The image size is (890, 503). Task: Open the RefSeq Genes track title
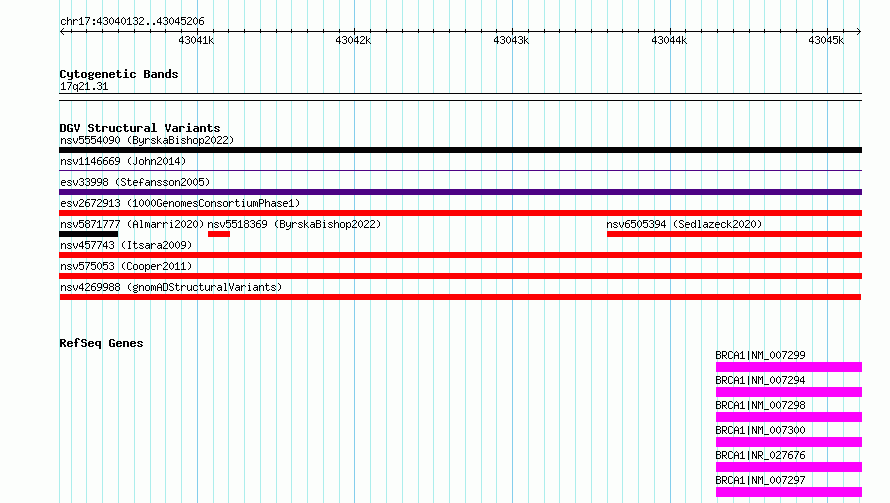[x=101, y=343]
